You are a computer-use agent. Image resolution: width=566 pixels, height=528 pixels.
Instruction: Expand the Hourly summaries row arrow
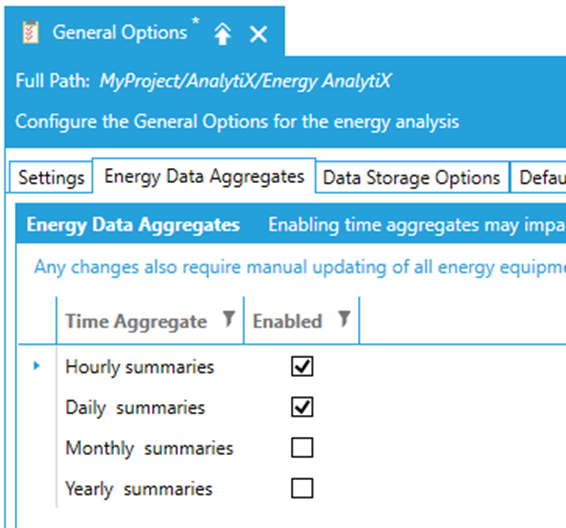tap(36, 366)
